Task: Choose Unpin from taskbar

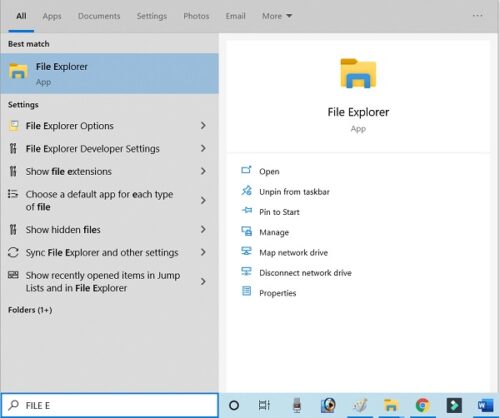Action: [294, 192]
